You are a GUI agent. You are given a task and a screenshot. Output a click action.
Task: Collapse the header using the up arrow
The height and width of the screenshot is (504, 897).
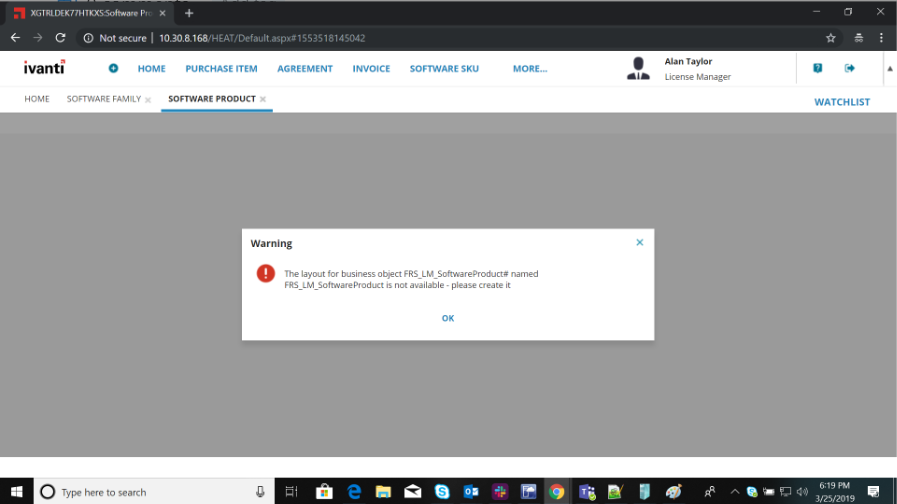click(x=889, y=69)
